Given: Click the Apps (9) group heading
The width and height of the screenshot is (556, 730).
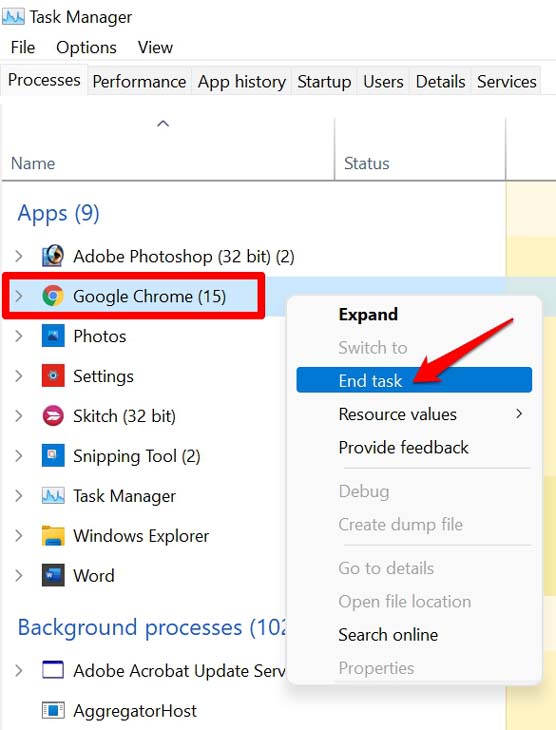Looking at the screenshot, I should (59, 214).
